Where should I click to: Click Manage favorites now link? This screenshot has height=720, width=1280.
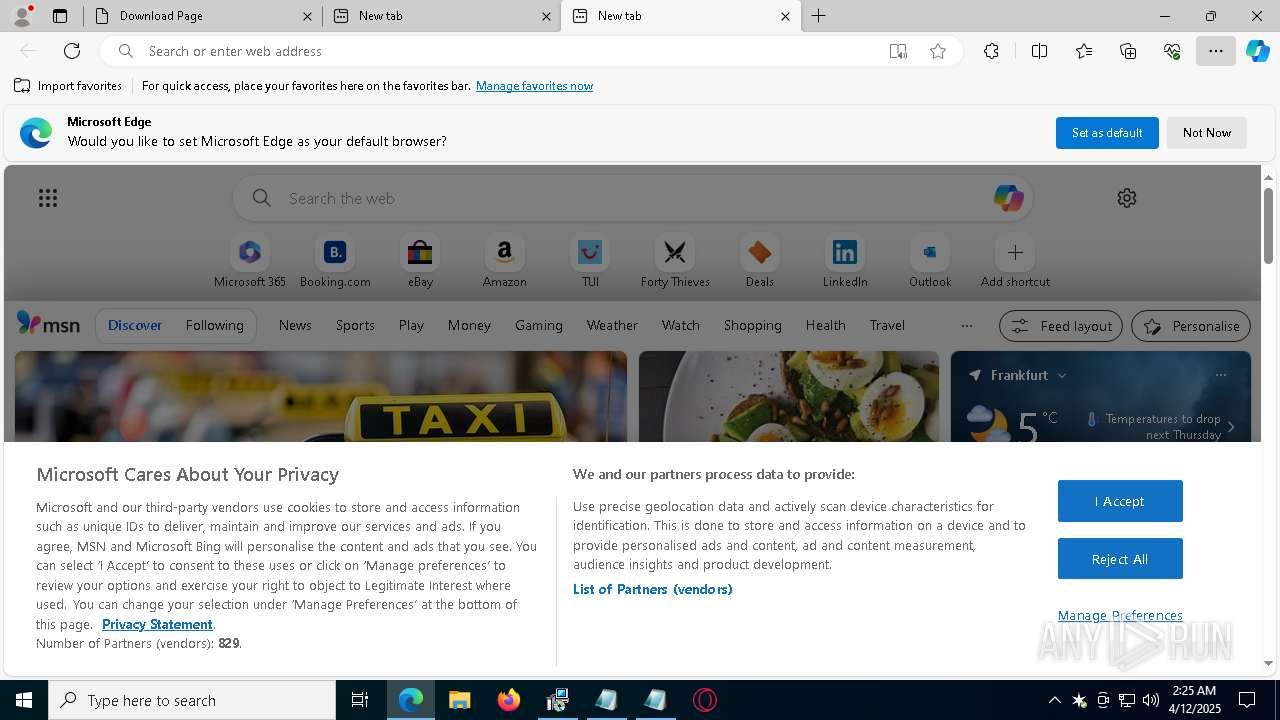pos(535,86)
